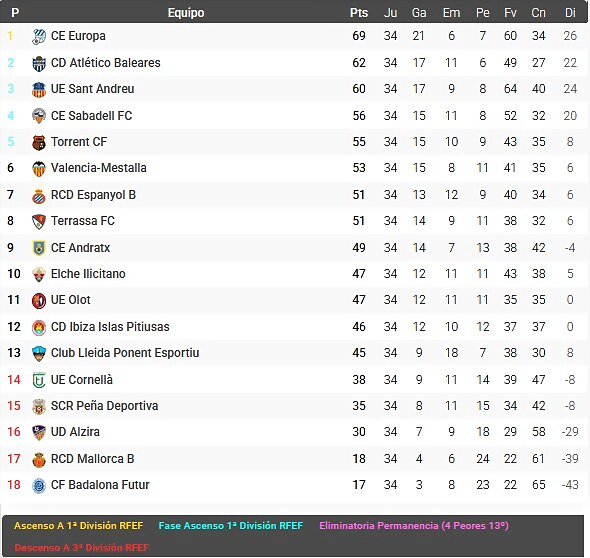Click the Elche Ilicitano crest

point(39,275)
